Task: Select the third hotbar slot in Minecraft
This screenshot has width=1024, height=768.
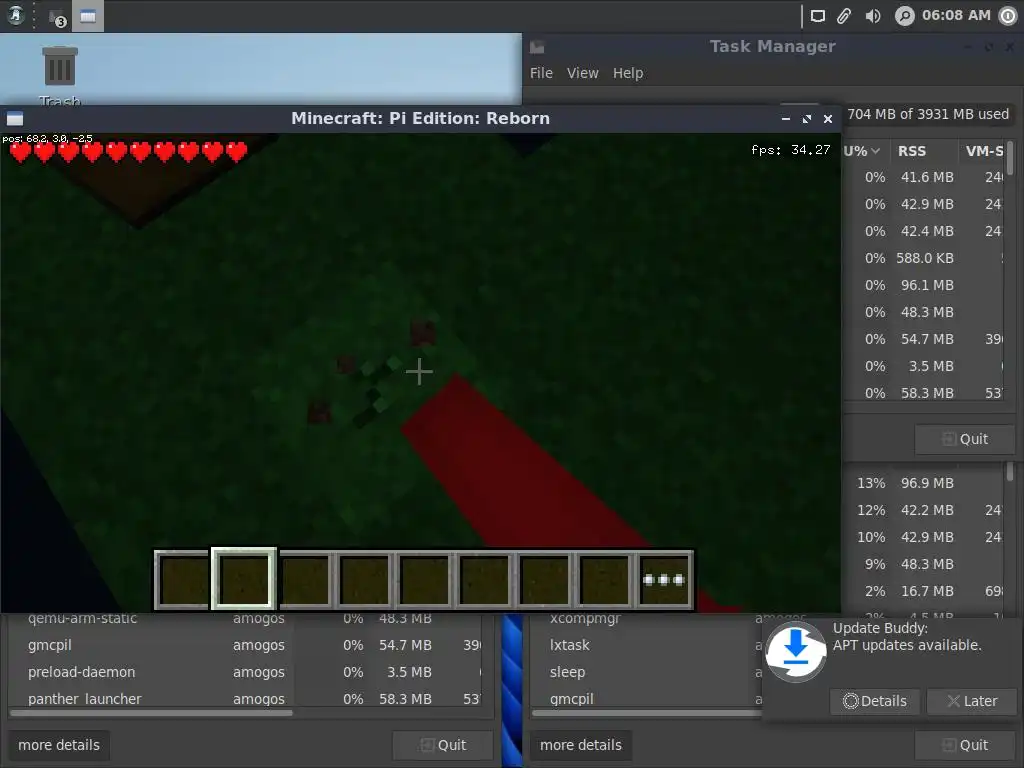Action: (304, 579)
